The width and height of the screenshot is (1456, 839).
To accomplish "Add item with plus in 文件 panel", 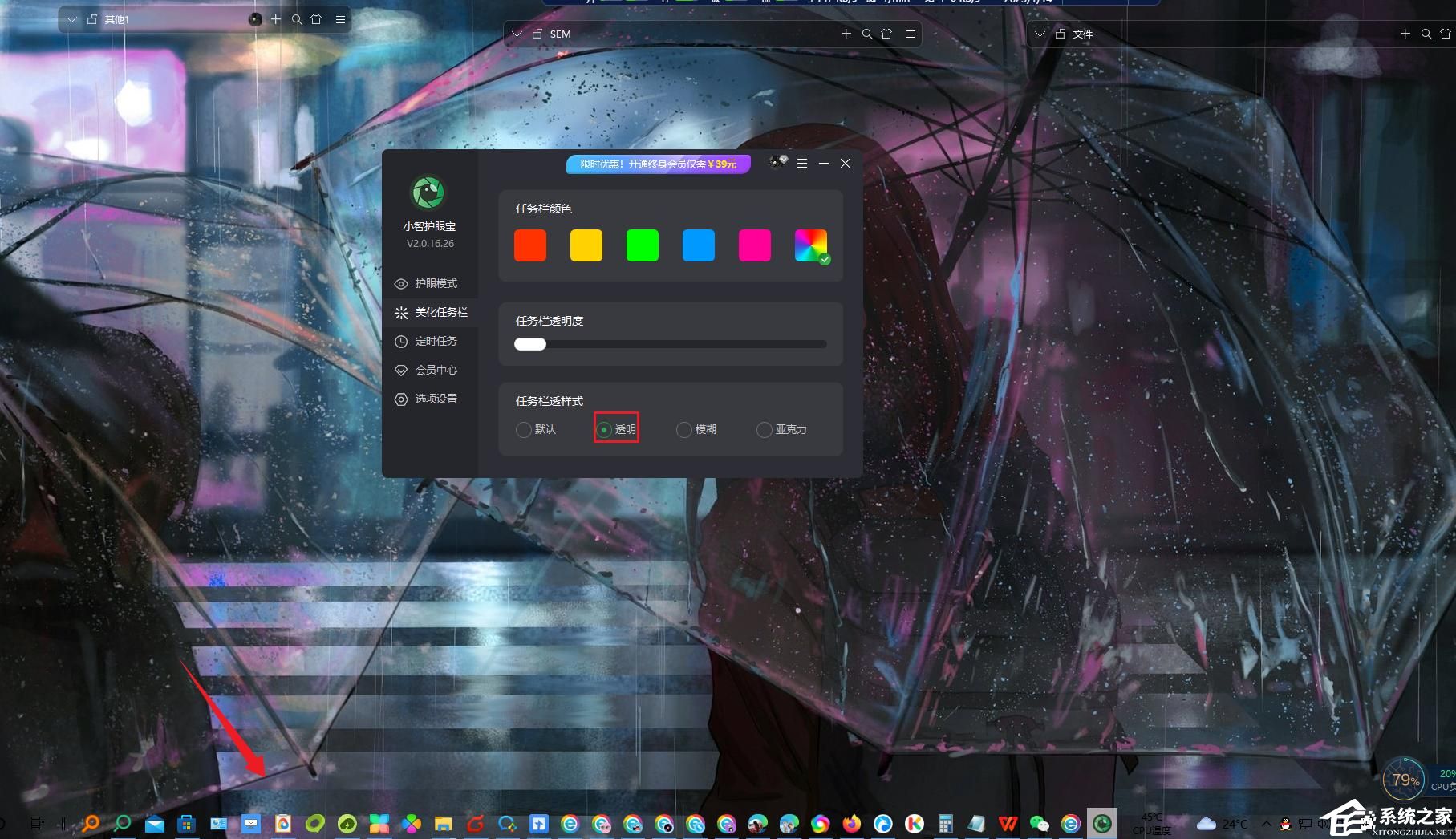I will click(1405, 34).
